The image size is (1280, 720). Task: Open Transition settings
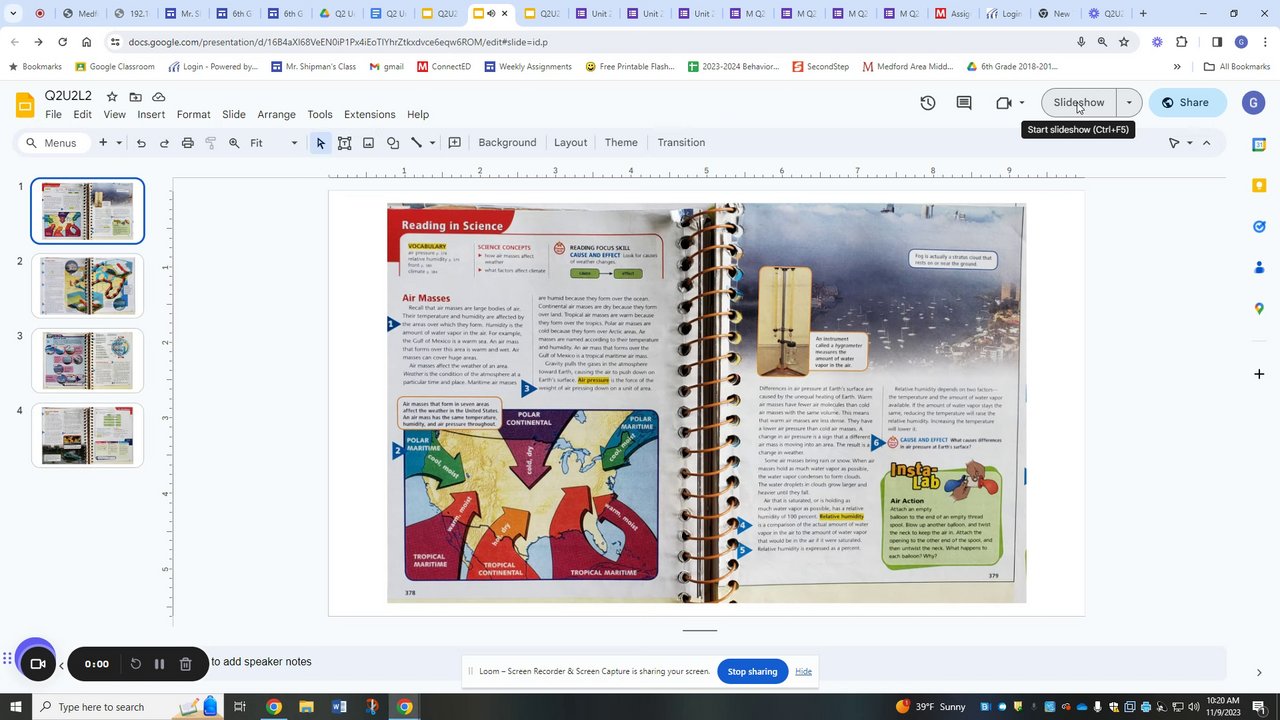(x=681, y=143)
